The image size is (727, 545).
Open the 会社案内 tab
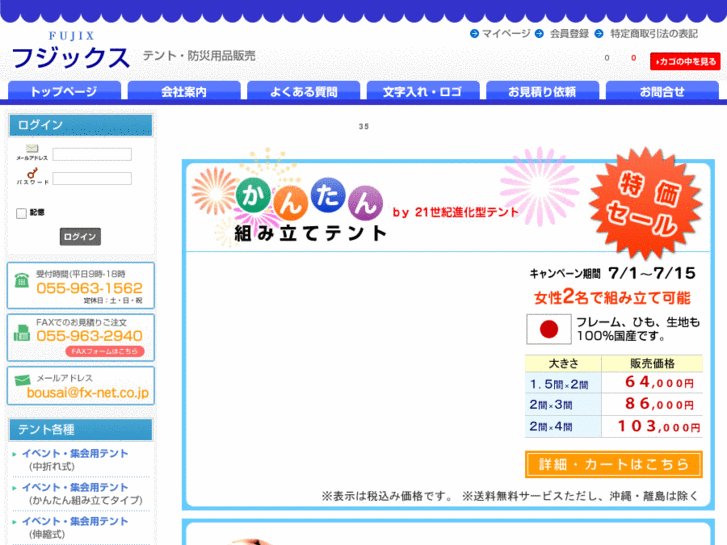click(184, 91)
